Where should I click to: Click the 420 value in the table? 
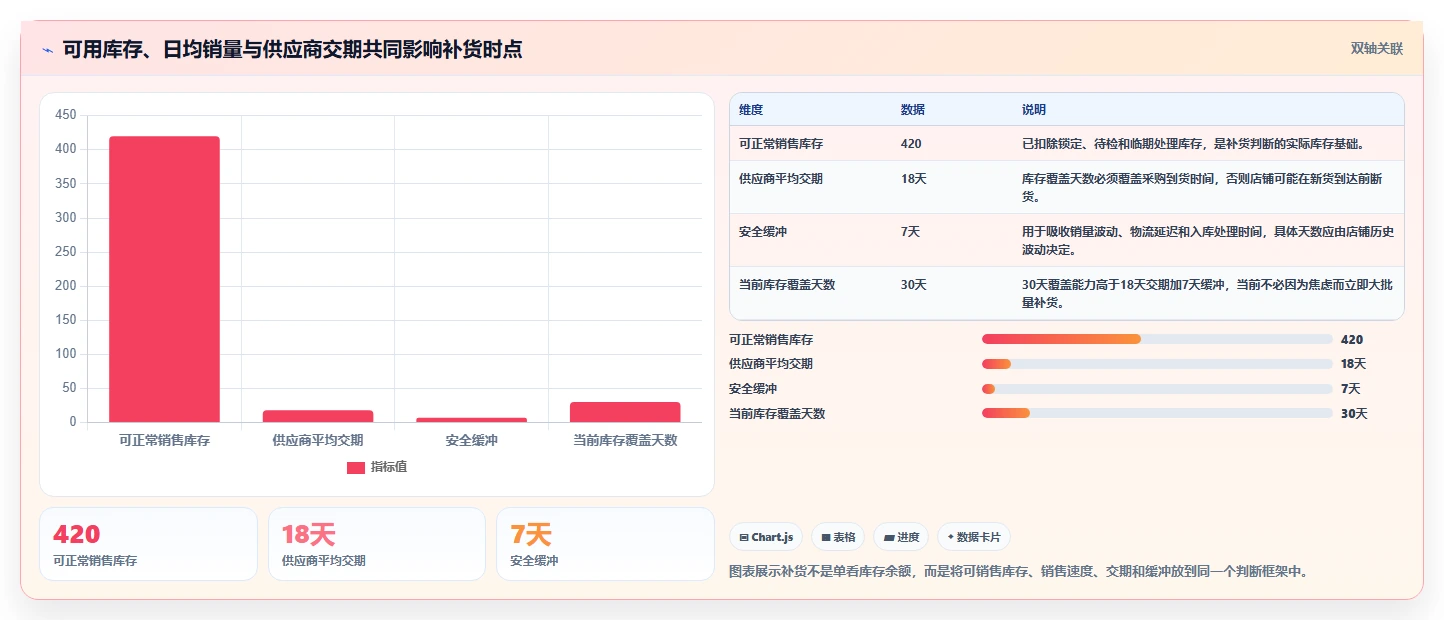click(x=911, y=144)
